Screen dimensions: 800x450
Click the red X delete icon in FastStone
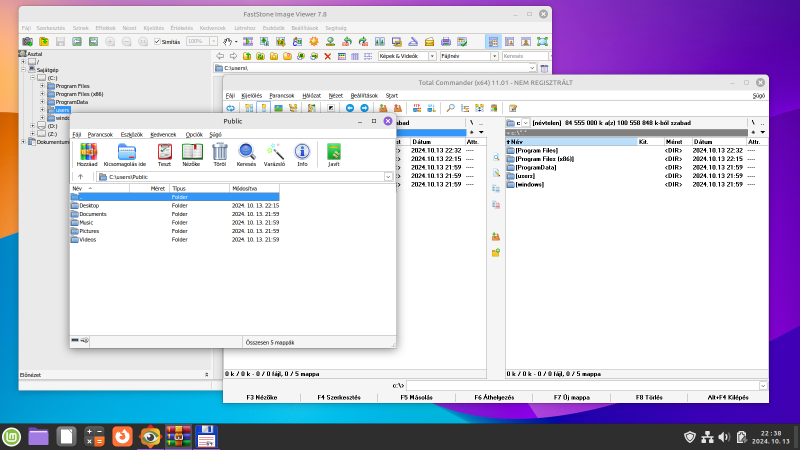pos(328,56)
